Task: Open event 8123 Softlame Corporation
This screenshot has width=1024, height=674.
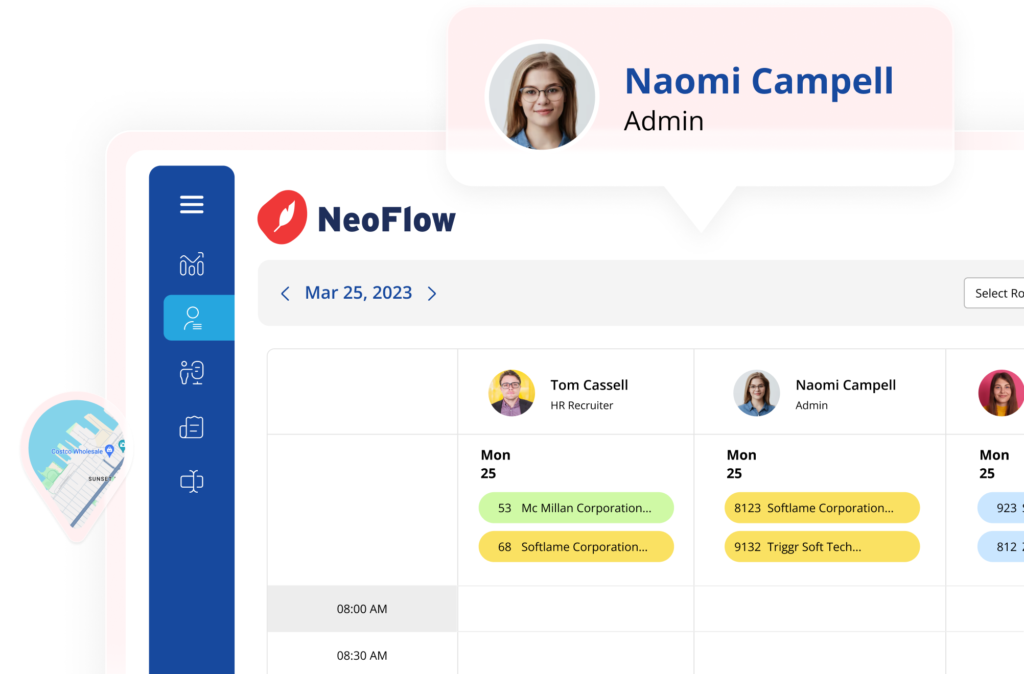Action: click(x=821, y=508)
